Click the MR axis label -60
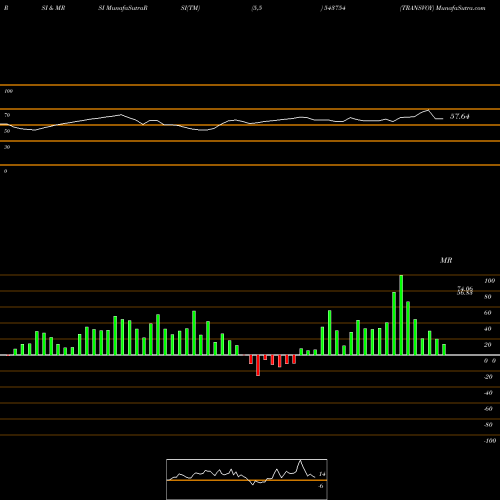This screenshot has width=500, height=500. click(488, 409)
